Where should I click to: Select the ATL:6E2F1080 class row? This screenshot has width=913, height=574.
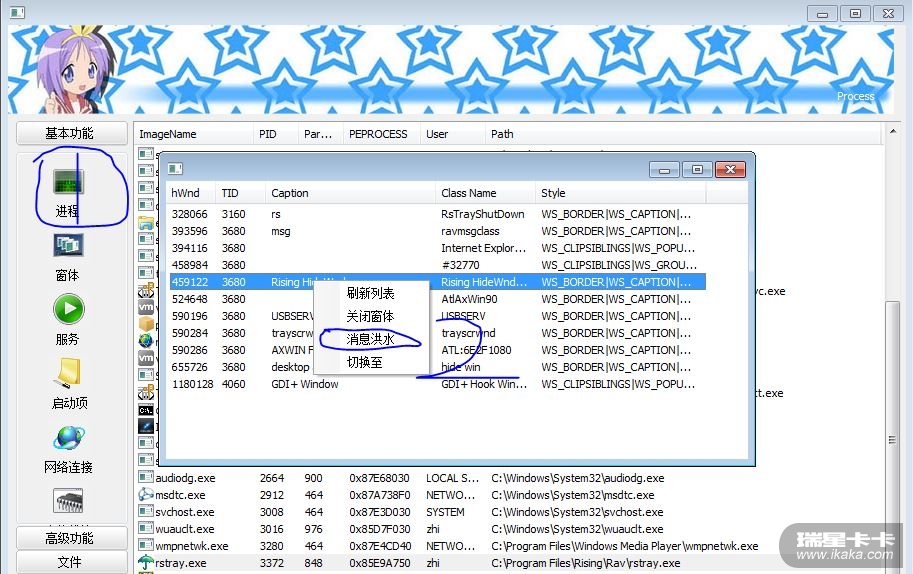tap(437, 350)
